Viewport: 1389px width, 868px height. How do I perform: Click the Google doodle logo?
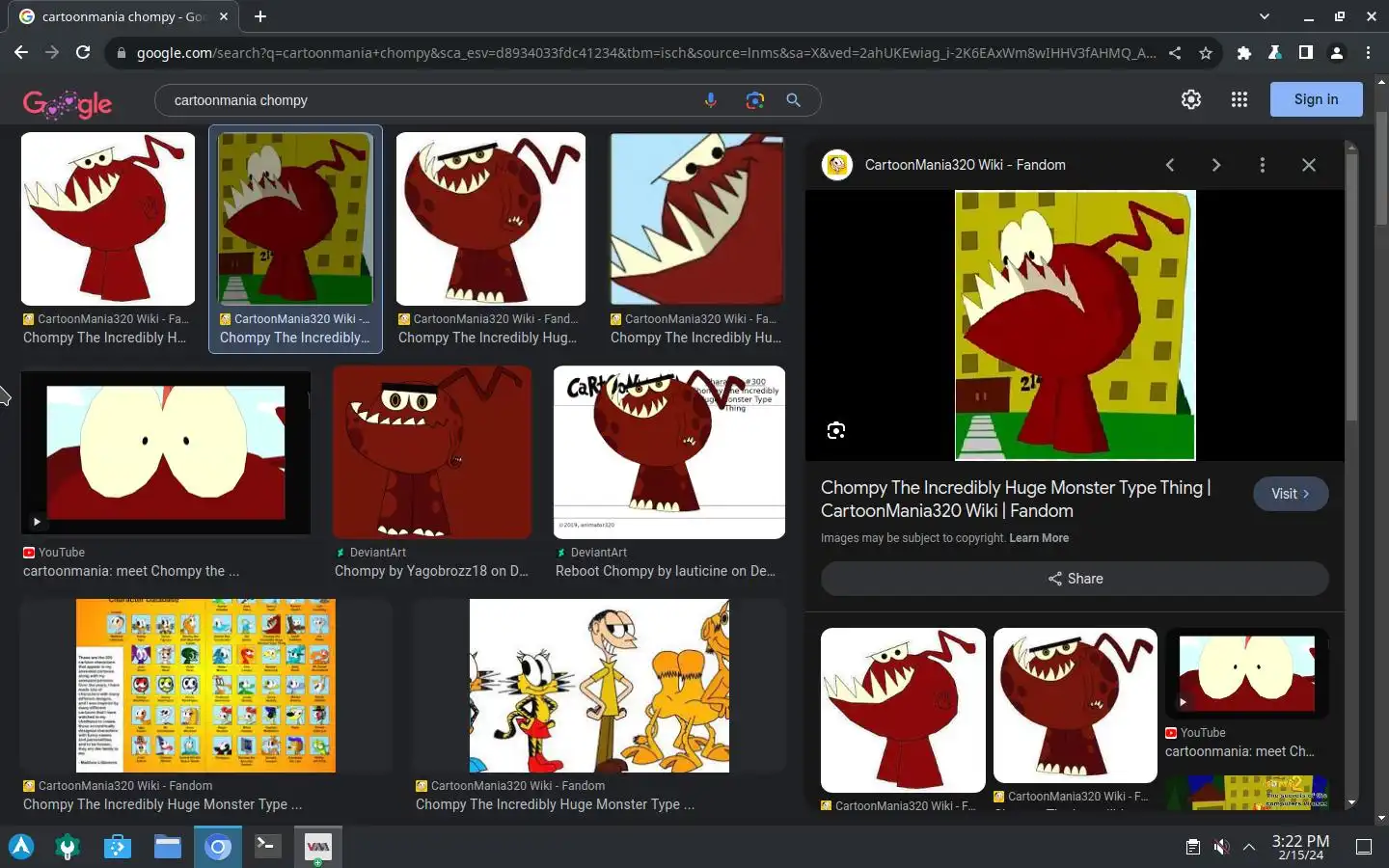click(68, 103)
